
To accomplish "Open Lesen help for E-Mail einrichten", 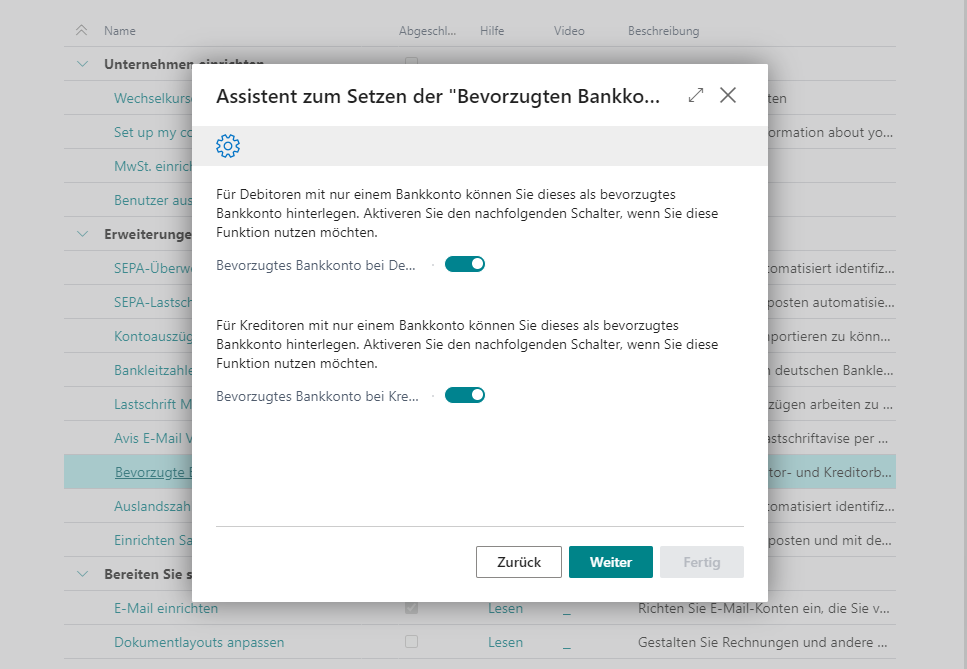I will click(x=505, y=608).
